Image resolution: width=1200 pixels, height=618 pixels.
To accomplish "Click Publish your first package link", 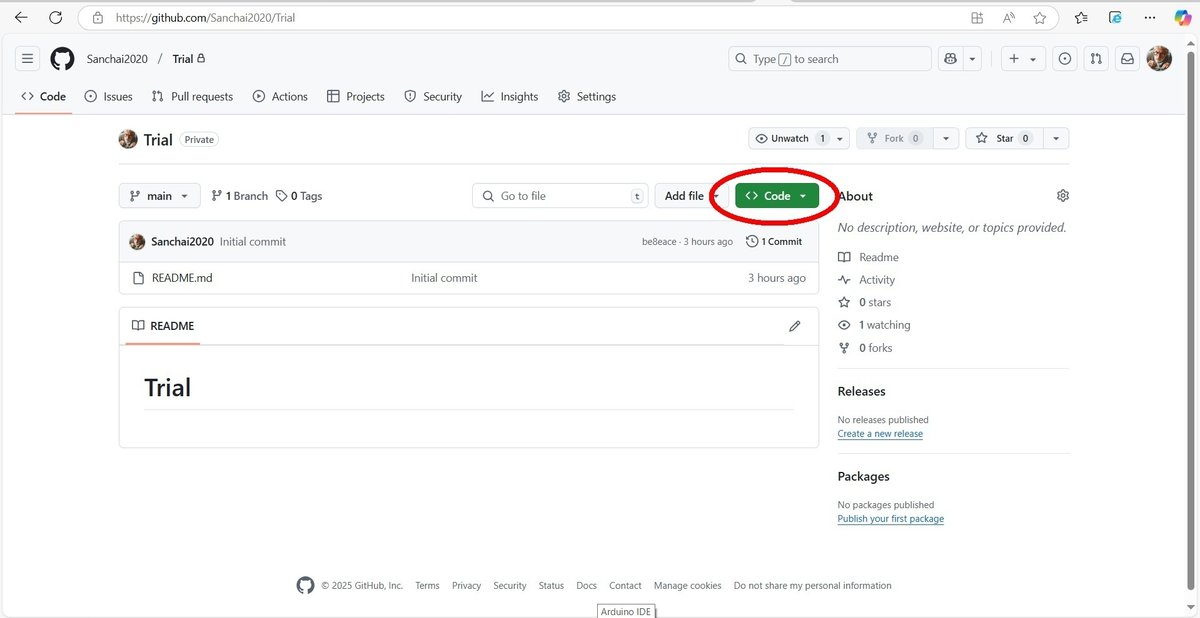I will point(891,519).
